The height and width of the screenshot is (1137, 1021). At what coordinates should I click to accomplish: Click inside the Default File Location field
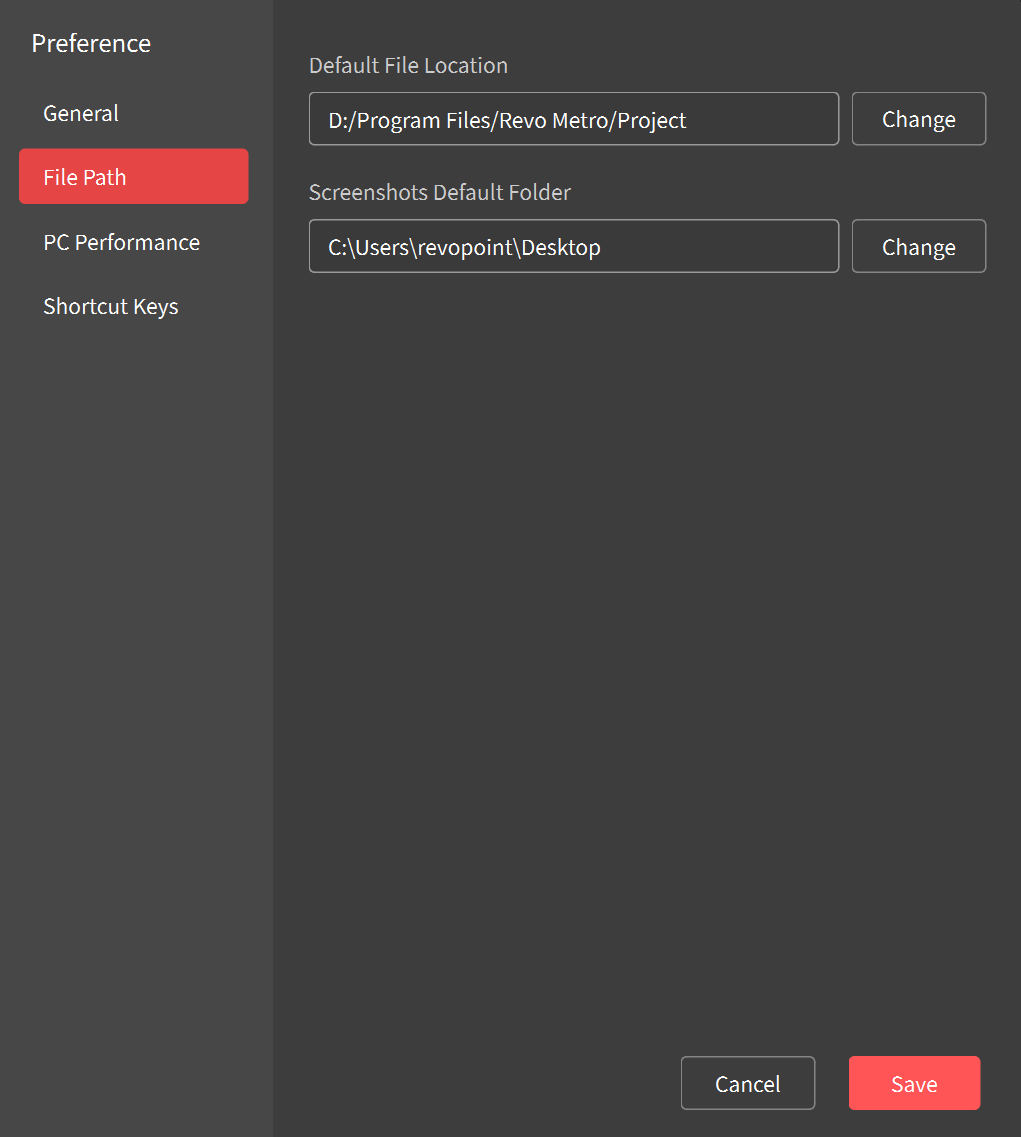click(x=573, y=118)
